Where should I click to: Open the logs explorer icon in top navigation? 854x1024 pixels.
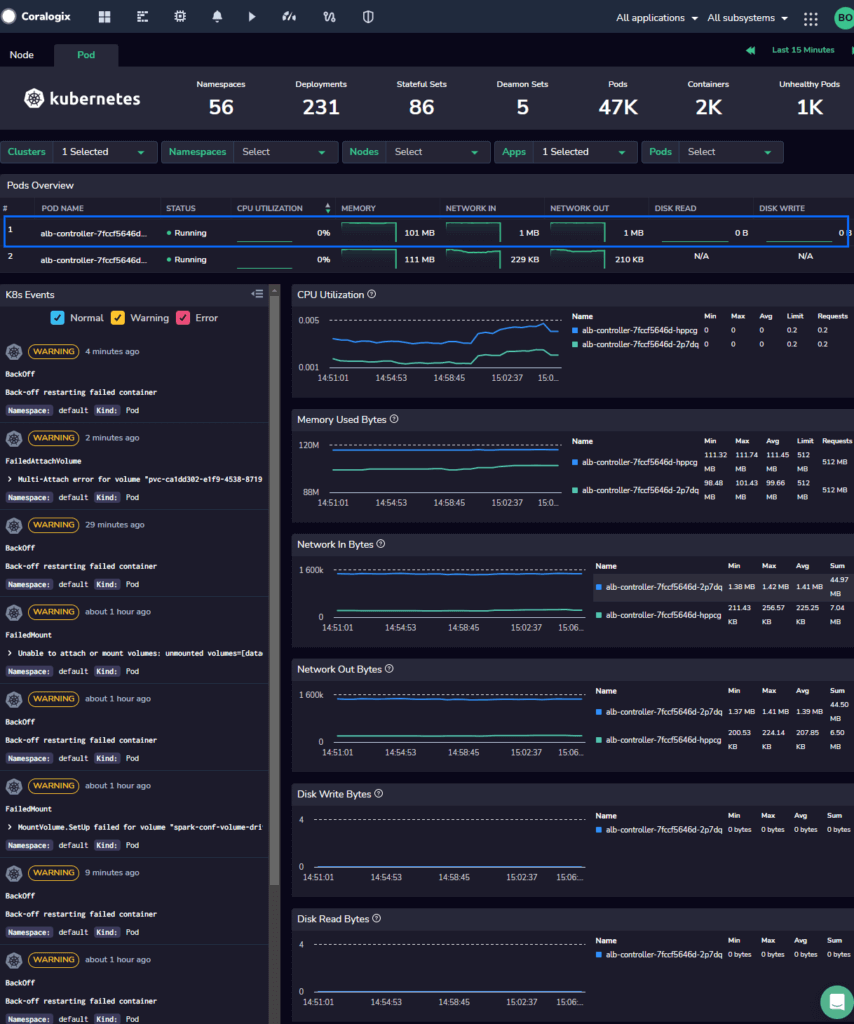click(x=142, y=17)
